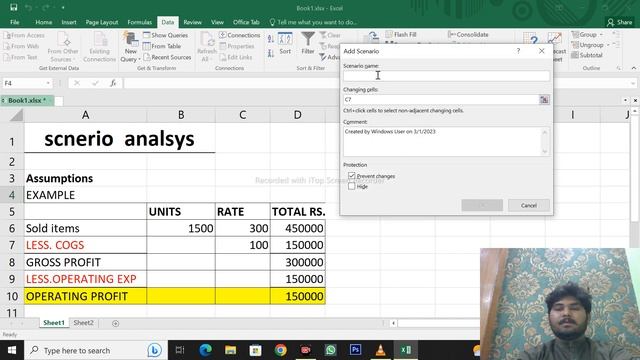This screenshot has height=360, width=640.
Task: Select the OPERATING PROFIT cell
Action: (85, 296)
